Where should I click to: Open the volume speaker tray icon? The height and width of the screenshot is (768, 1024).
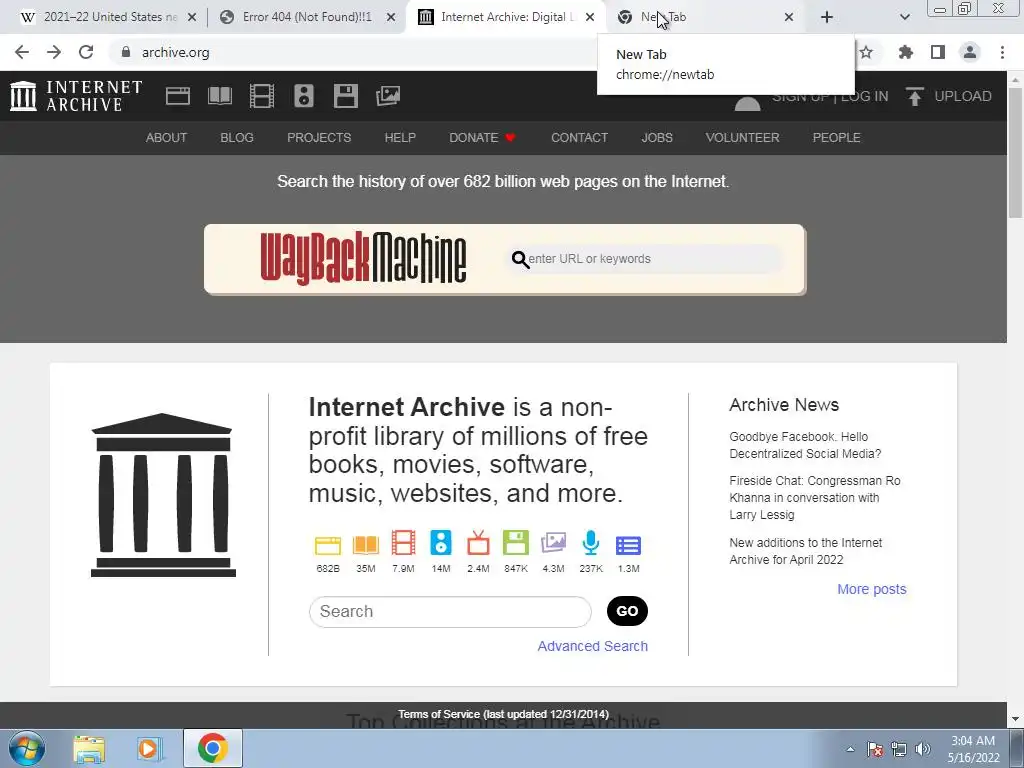[923, 749]
